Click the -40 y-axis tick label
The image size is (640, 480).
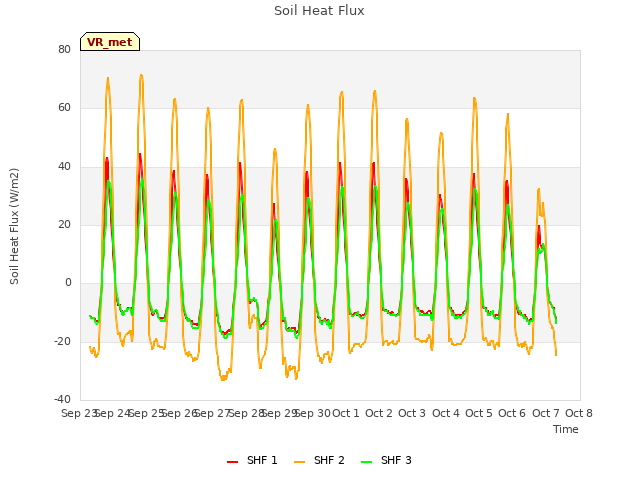[63, 399]
